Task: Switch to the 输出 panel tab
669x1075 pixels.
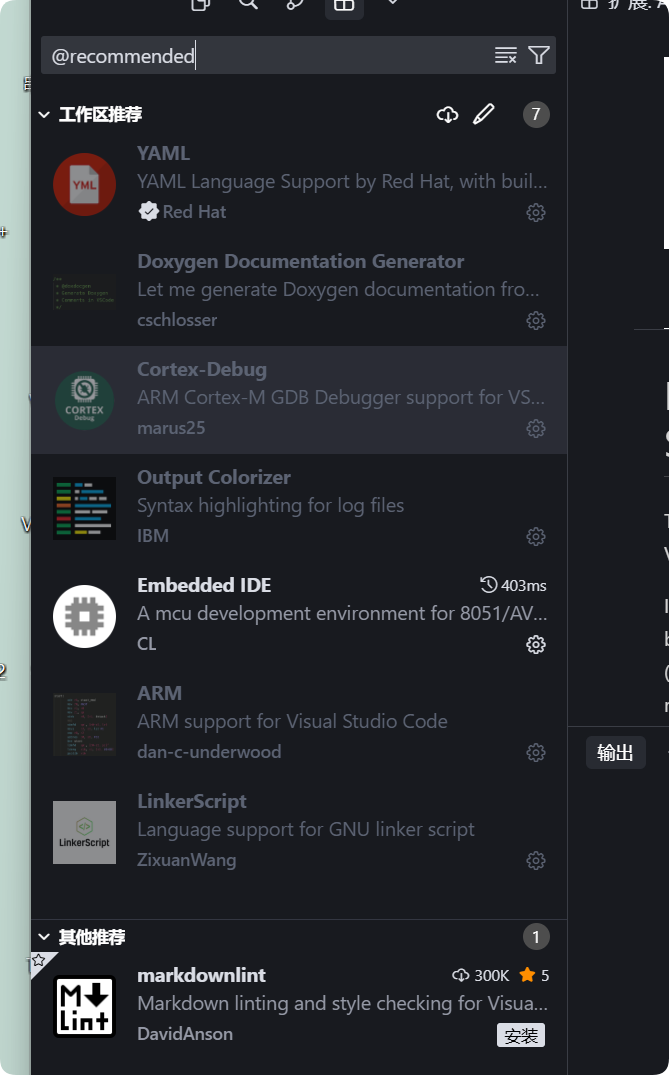Action: pos(615,752)
